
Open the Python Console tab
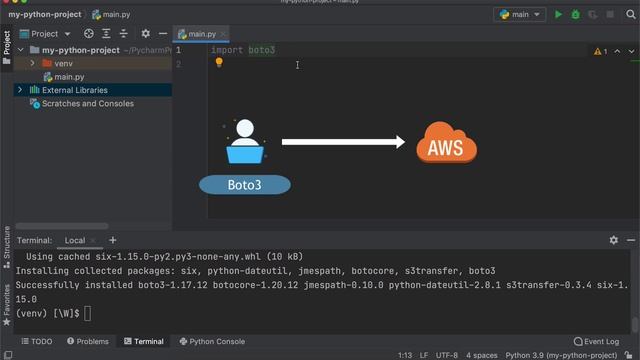pos(212,341)
